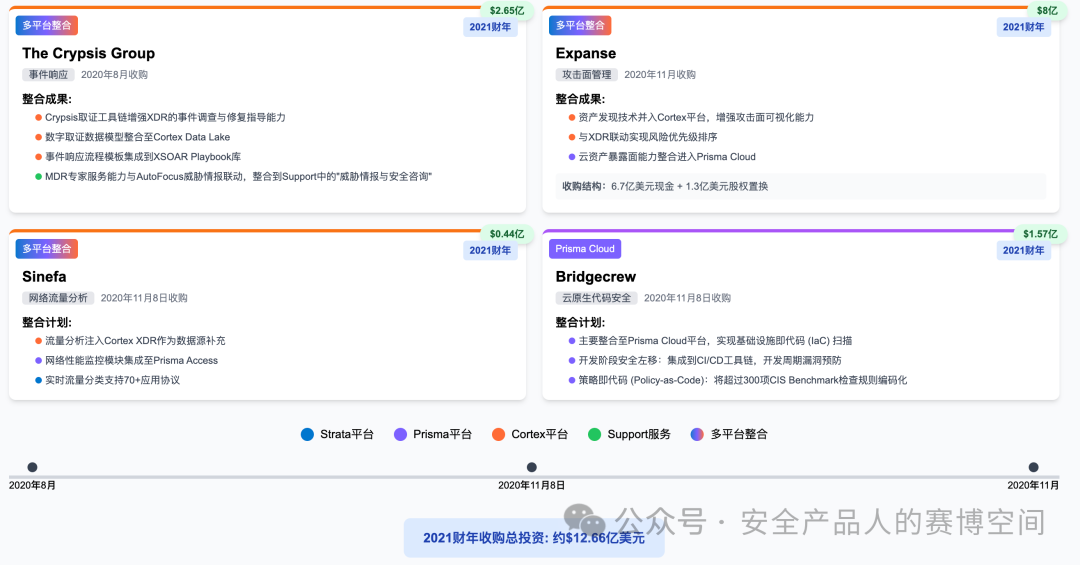
Task: Click 2020年11月8日收购 date under Sinefa
Action: (x=144, y=298)
